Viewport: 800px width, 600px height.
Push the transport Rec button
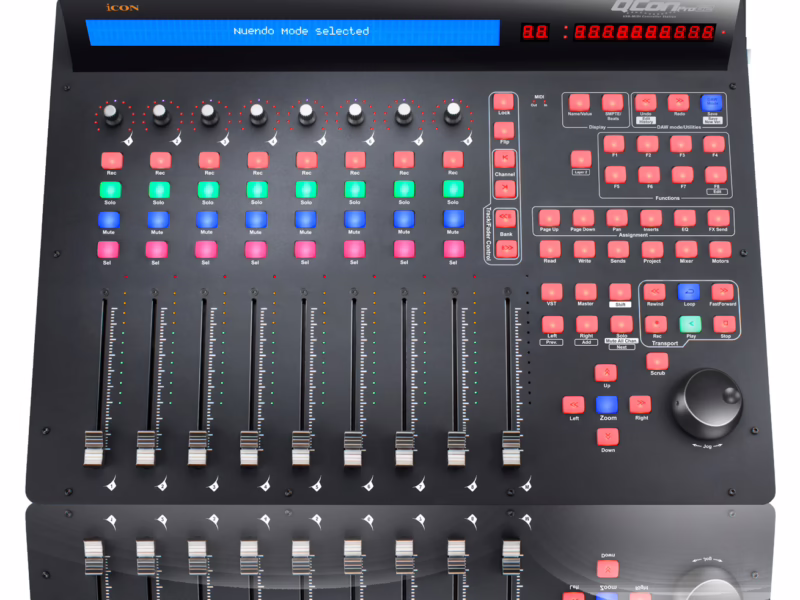pos(656,323)
